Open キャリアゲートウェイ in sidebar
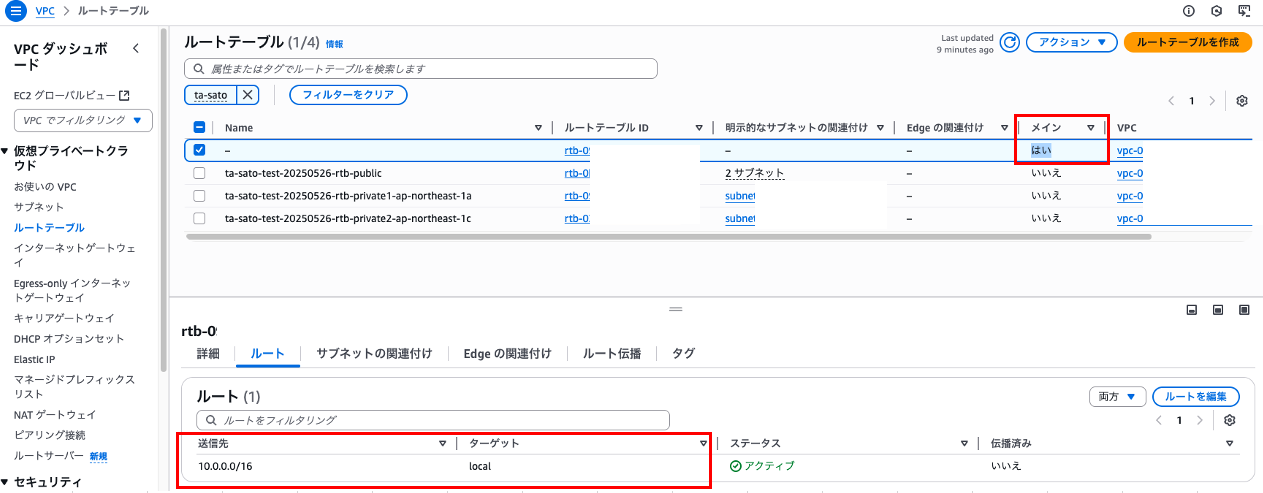 64,318
